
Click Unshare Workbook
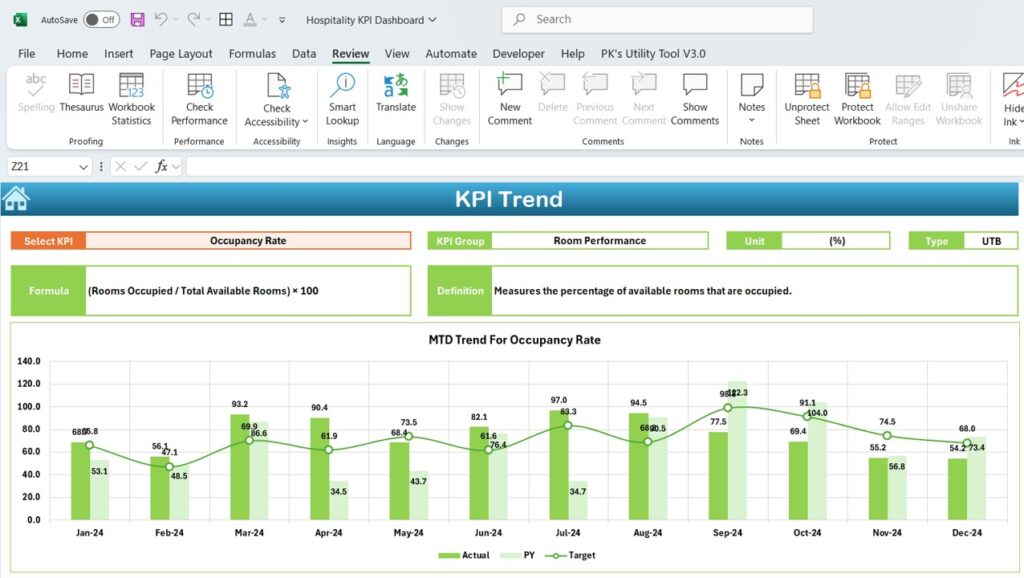(959, 99)
